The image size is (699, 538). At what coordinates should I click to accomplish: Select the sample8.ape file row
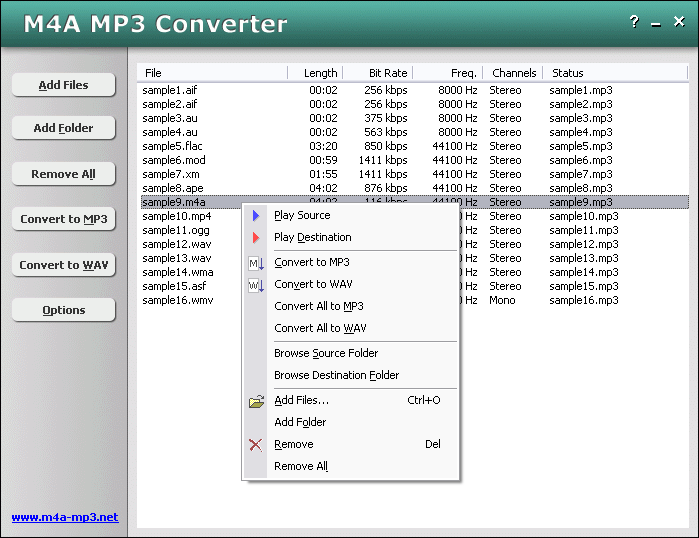click(x=415, y=188)
